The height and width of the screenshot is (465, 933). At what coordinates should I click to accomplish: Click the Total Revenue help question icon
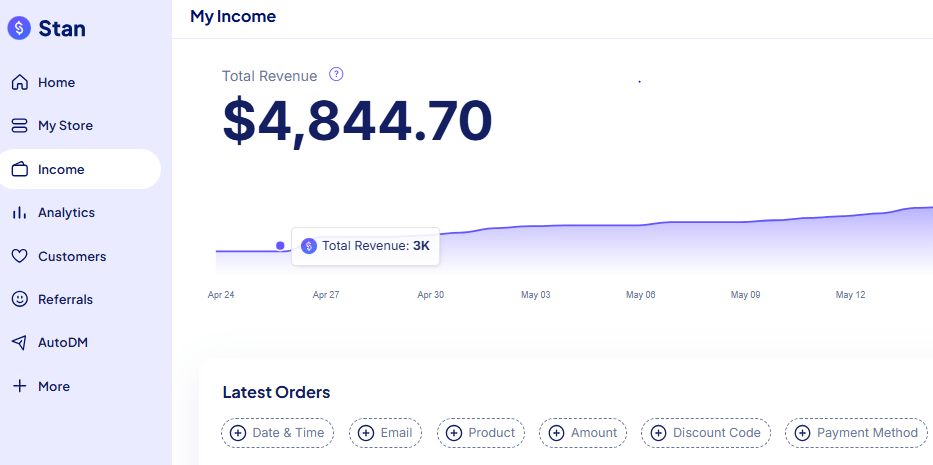[336, 74]
